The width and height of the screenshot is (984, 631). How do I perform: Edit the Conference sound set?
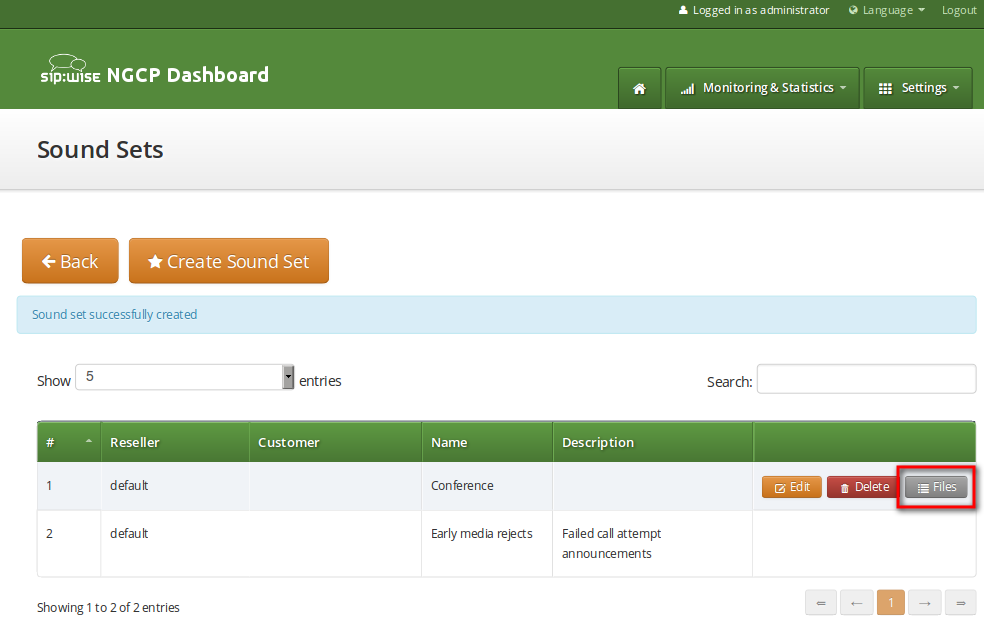[x=792, y=487]
